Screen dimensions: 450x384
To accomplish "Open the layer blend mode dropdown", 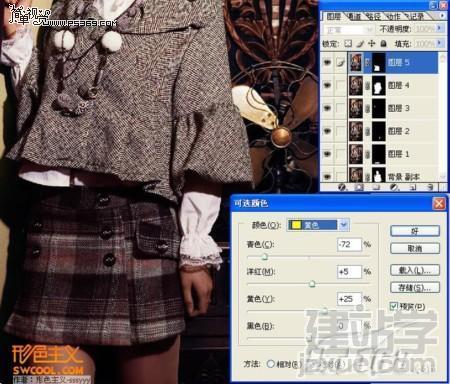I will pos(348,30).
